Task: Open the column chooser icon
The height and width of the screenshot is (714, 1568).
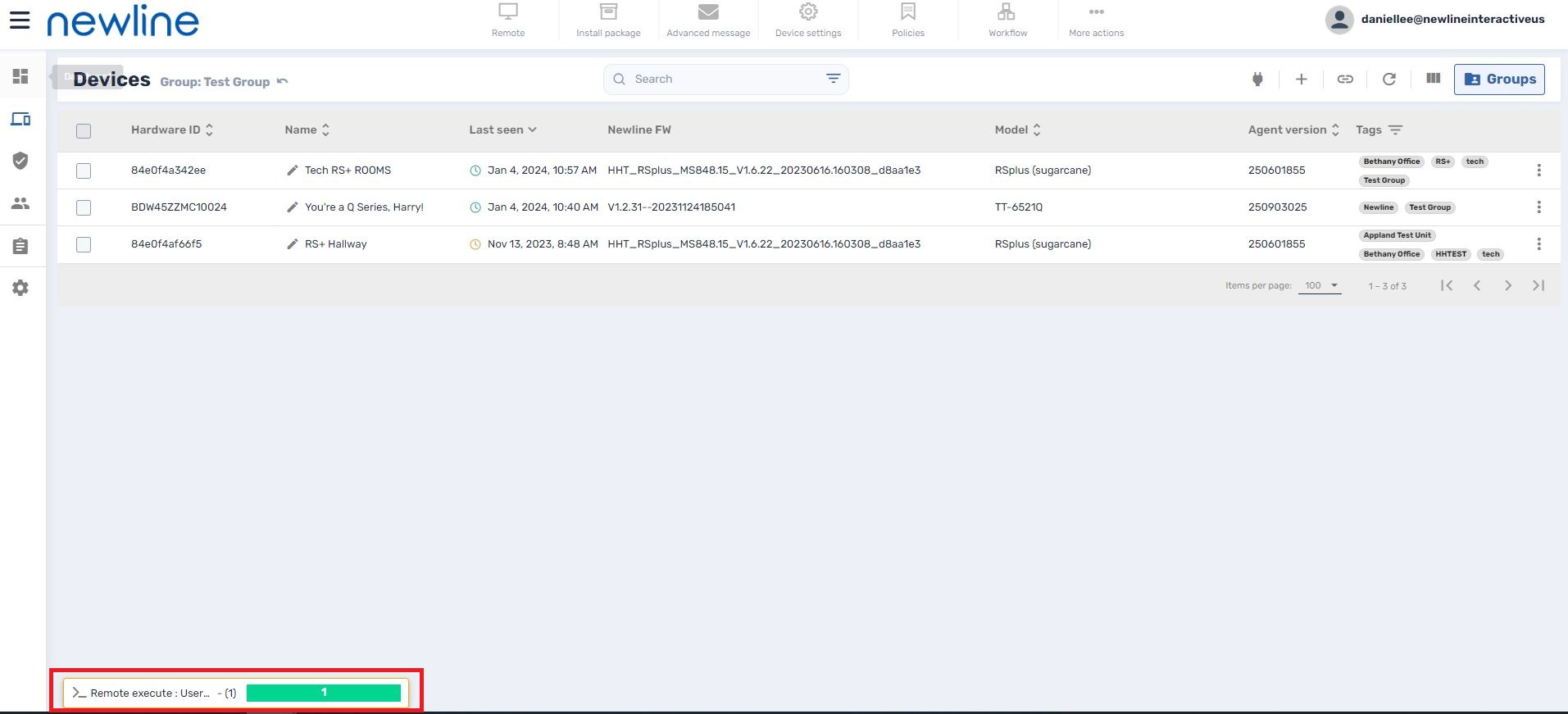Action: (1433, 79)
